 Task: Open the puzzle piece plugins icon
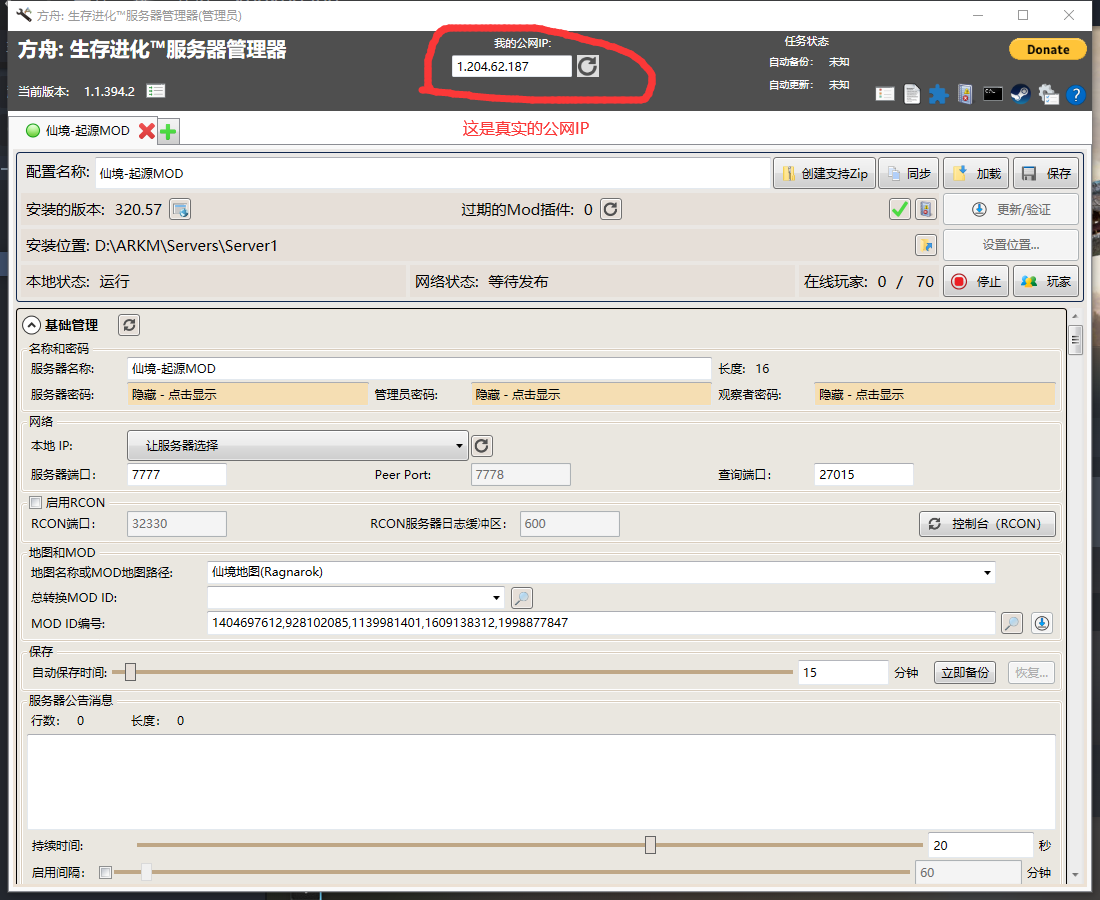click(x=938, y=94)
